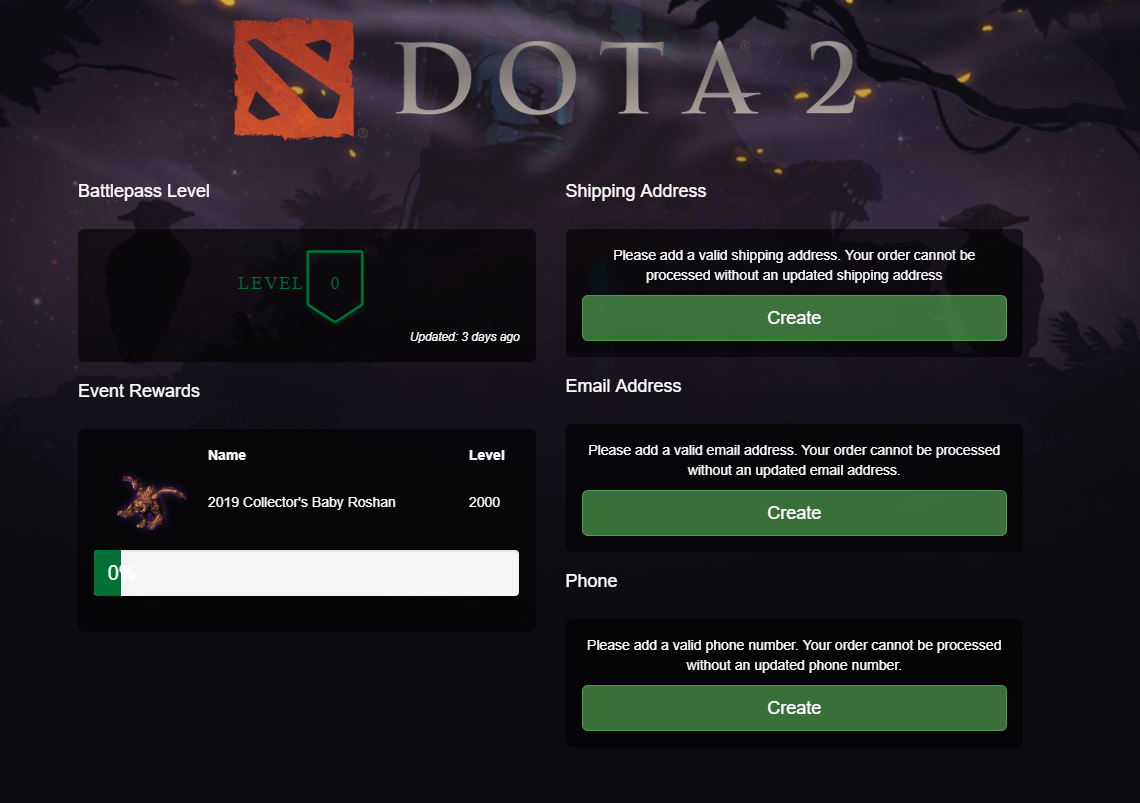The image size is (1140, 803).
Task: Click the shipping address warning message
Action: pyautogui.click(x=794, y=265)
